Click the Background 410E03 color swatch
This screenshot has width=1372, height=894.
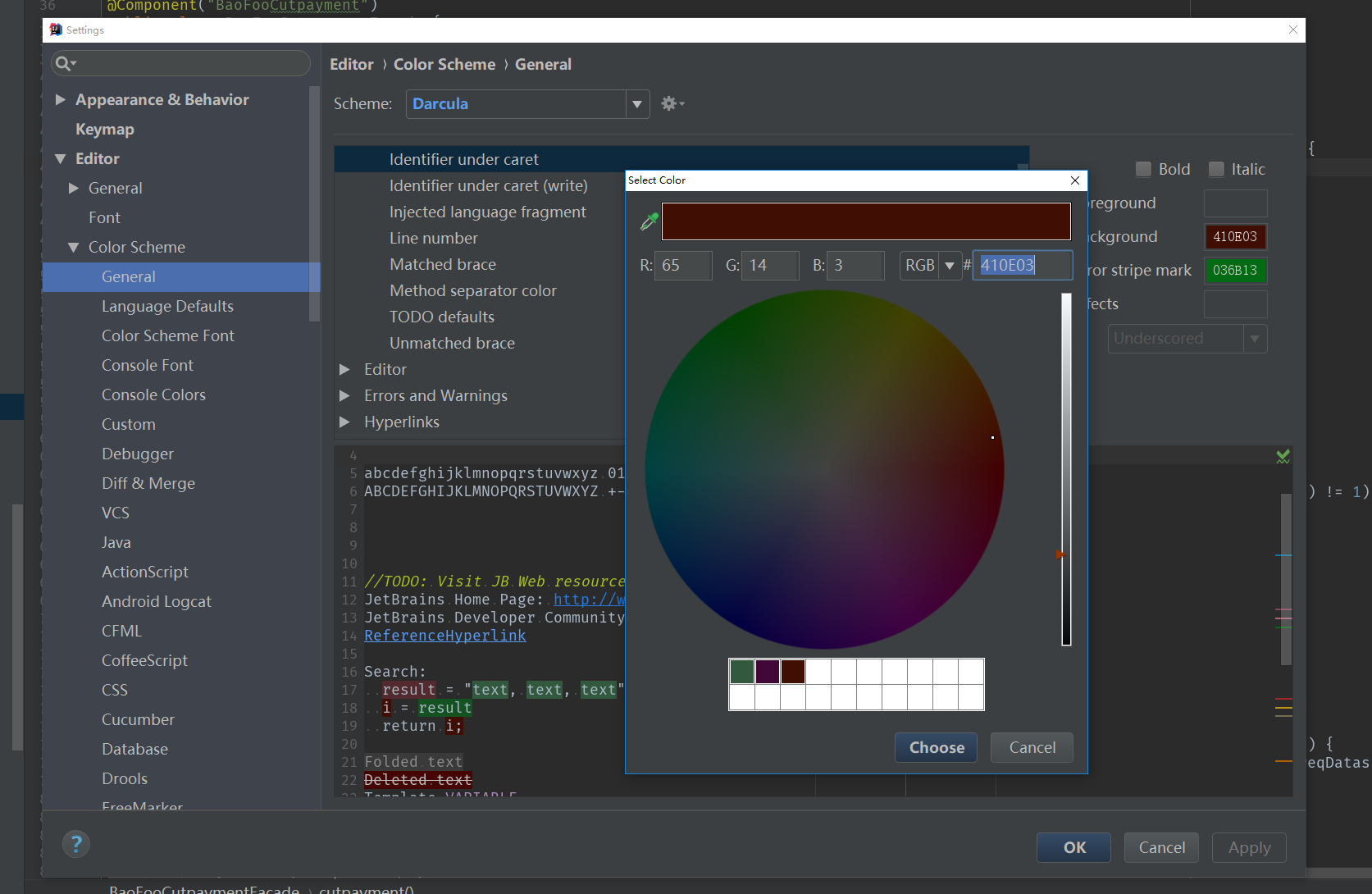coord(1235,236)
